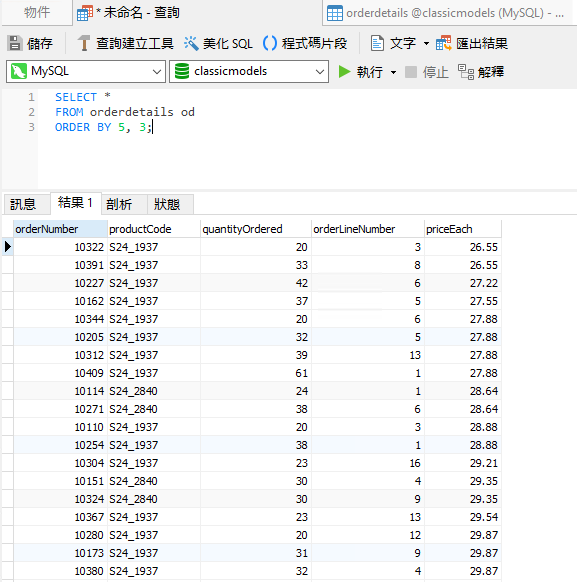The image size is (577, 582).
Task: Select orderLineNumber 13 of order 10312
Action: pos(367,355)
